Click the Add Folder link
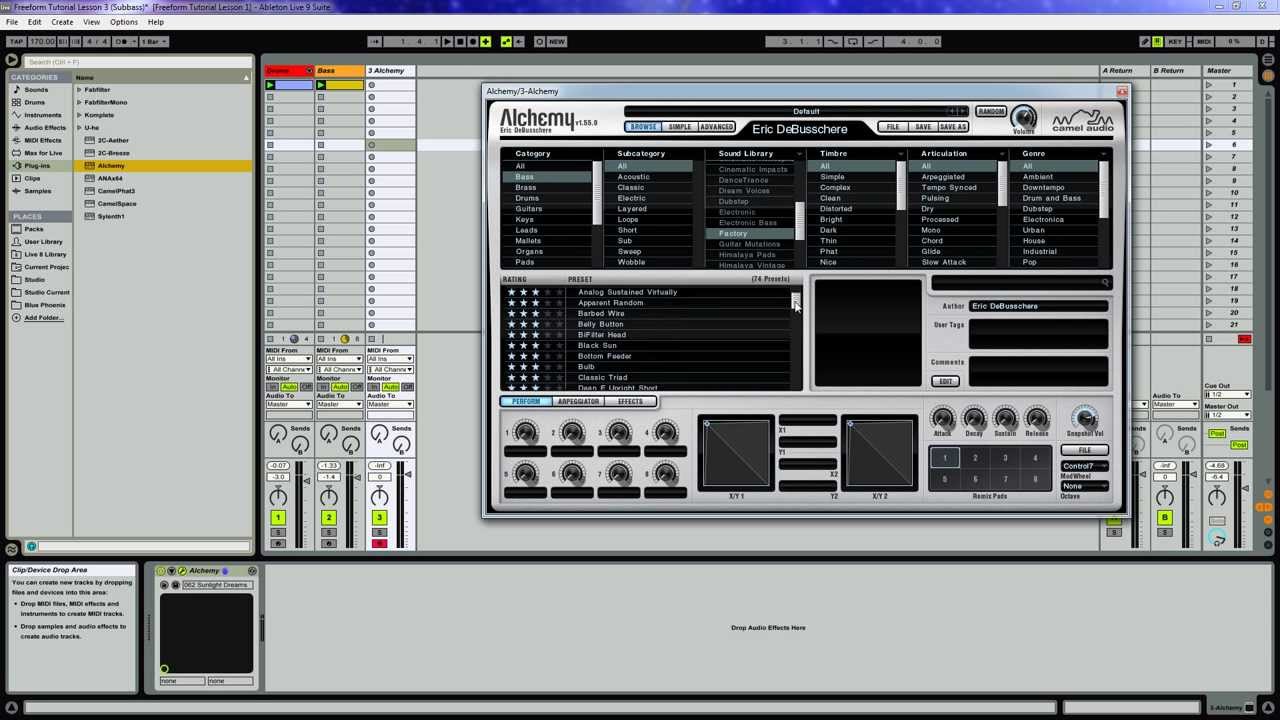Image resolution: width=1280 pixels, height=720 pixels. point(43,318)
